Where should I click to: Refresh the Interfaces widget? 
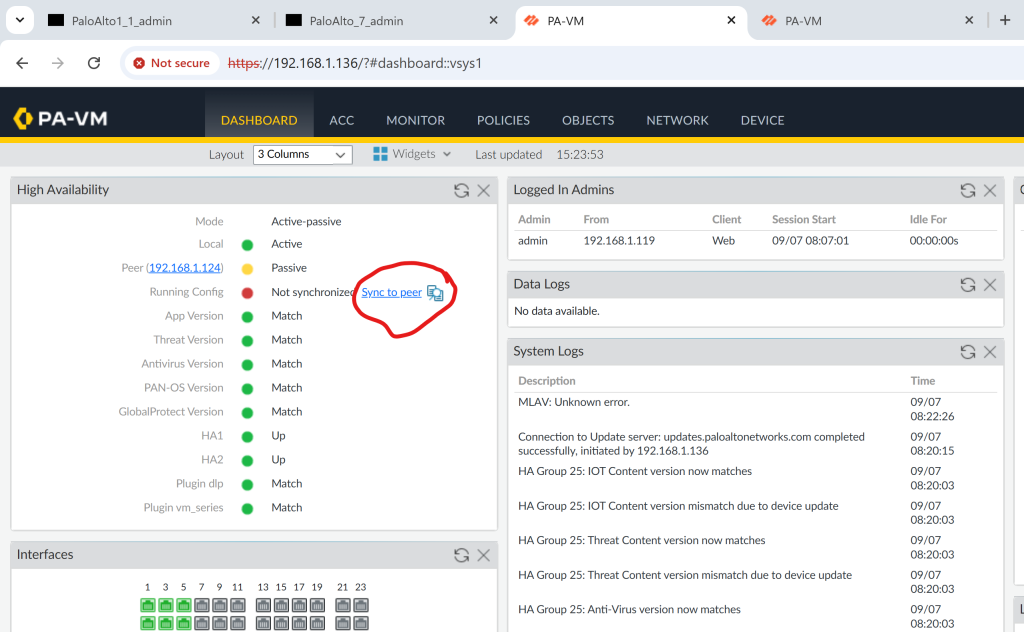tap(462, 555)
